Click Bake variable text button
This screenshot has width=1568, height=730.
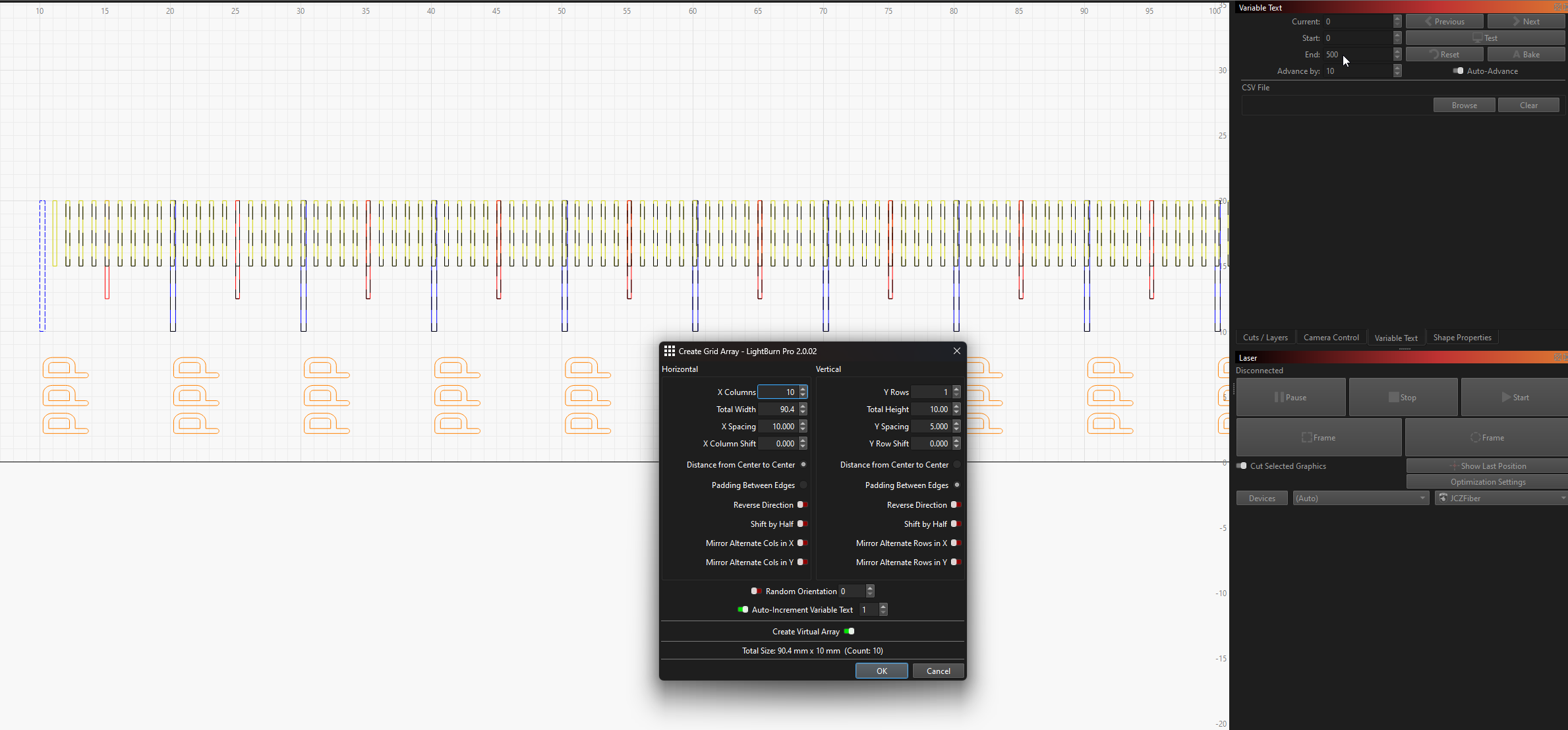[1525, 54]
